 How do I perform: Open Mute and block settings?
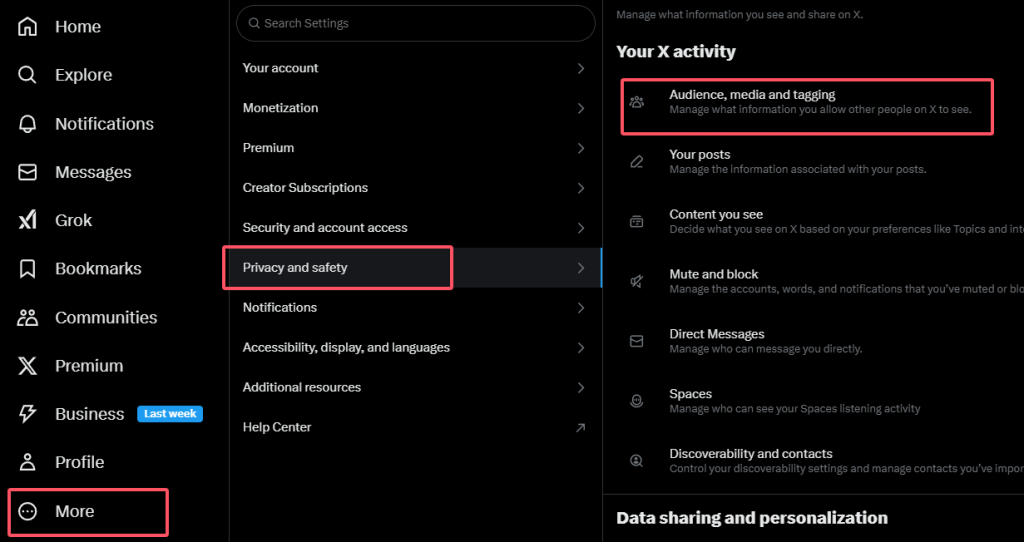(813, 281)
